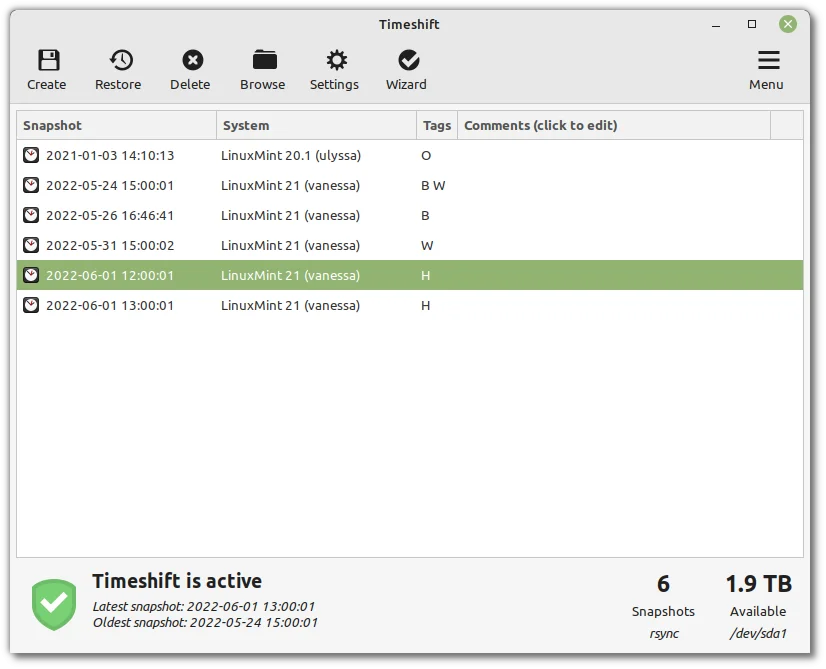
Task: Click the green shield status icon
Action: point(53,604)
